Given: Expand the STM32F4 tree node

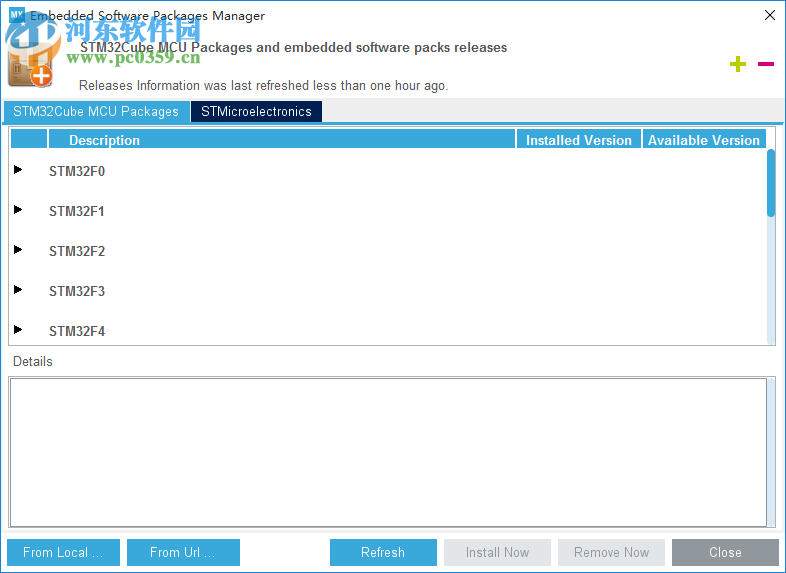Looking at the screenshot, I should [x=18, y=330].
